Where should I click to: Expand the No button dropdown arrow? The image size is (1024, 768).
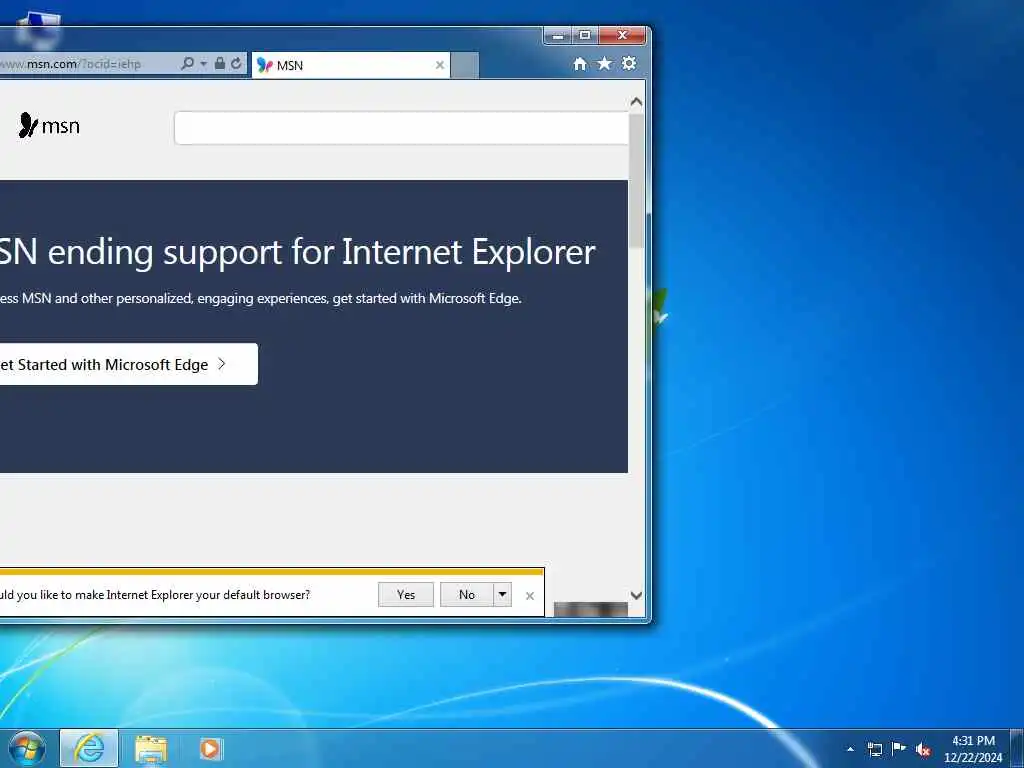pyautogui.click(x=502, y=594)
